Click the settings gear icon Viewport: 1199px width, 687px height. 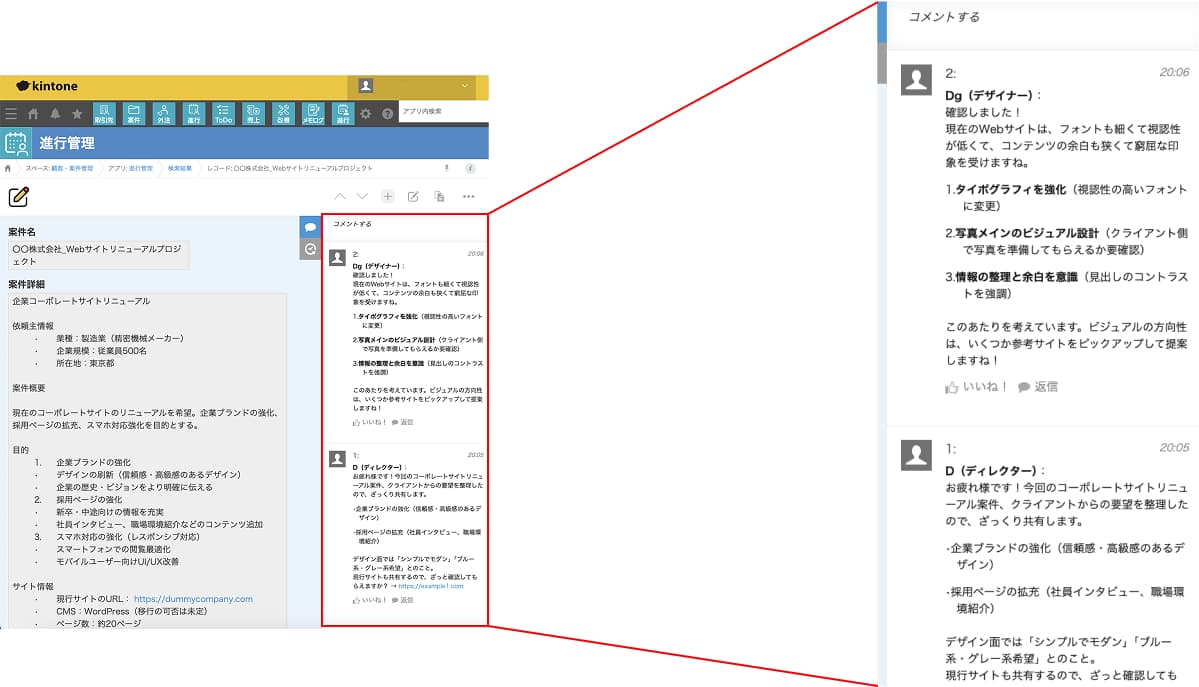(x=366, y=114)
